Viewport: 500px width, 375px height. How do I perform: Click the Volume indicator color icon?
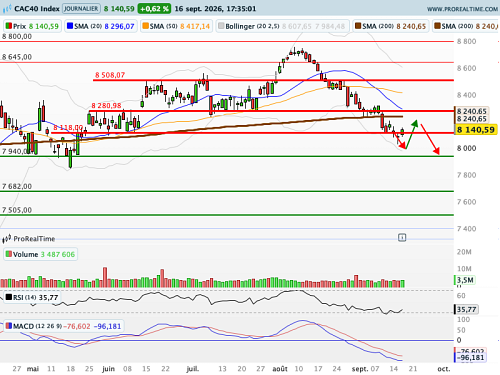coord(9,254)
